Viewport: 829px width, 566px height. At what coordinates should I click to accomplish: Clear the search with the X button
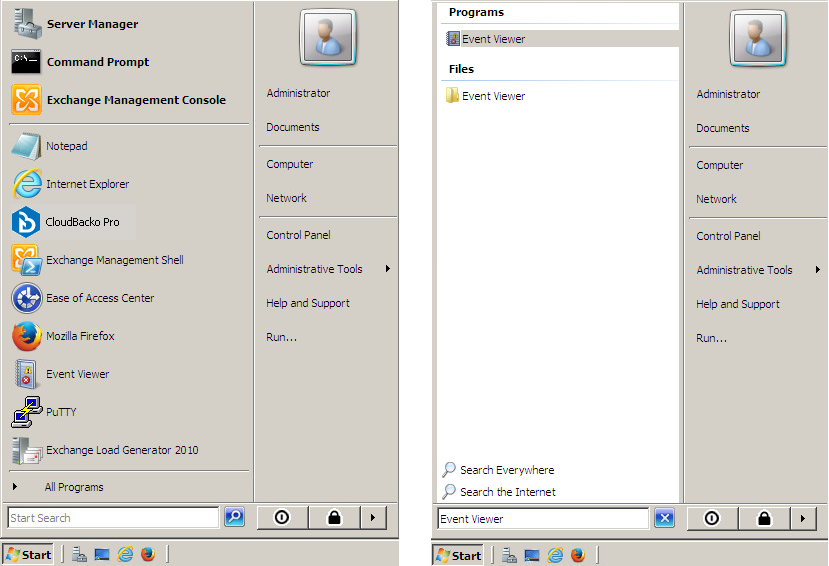click(665, 518)
